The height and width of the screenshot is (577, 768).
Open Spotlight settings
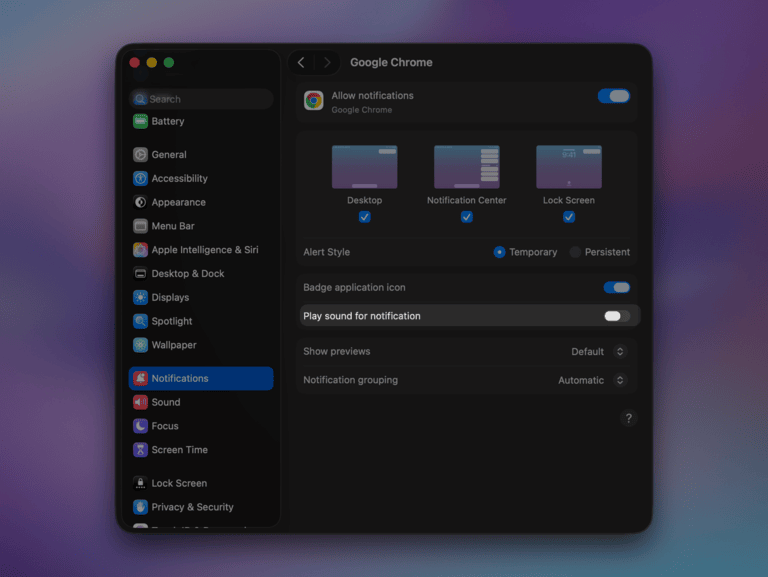pos(201,321)
